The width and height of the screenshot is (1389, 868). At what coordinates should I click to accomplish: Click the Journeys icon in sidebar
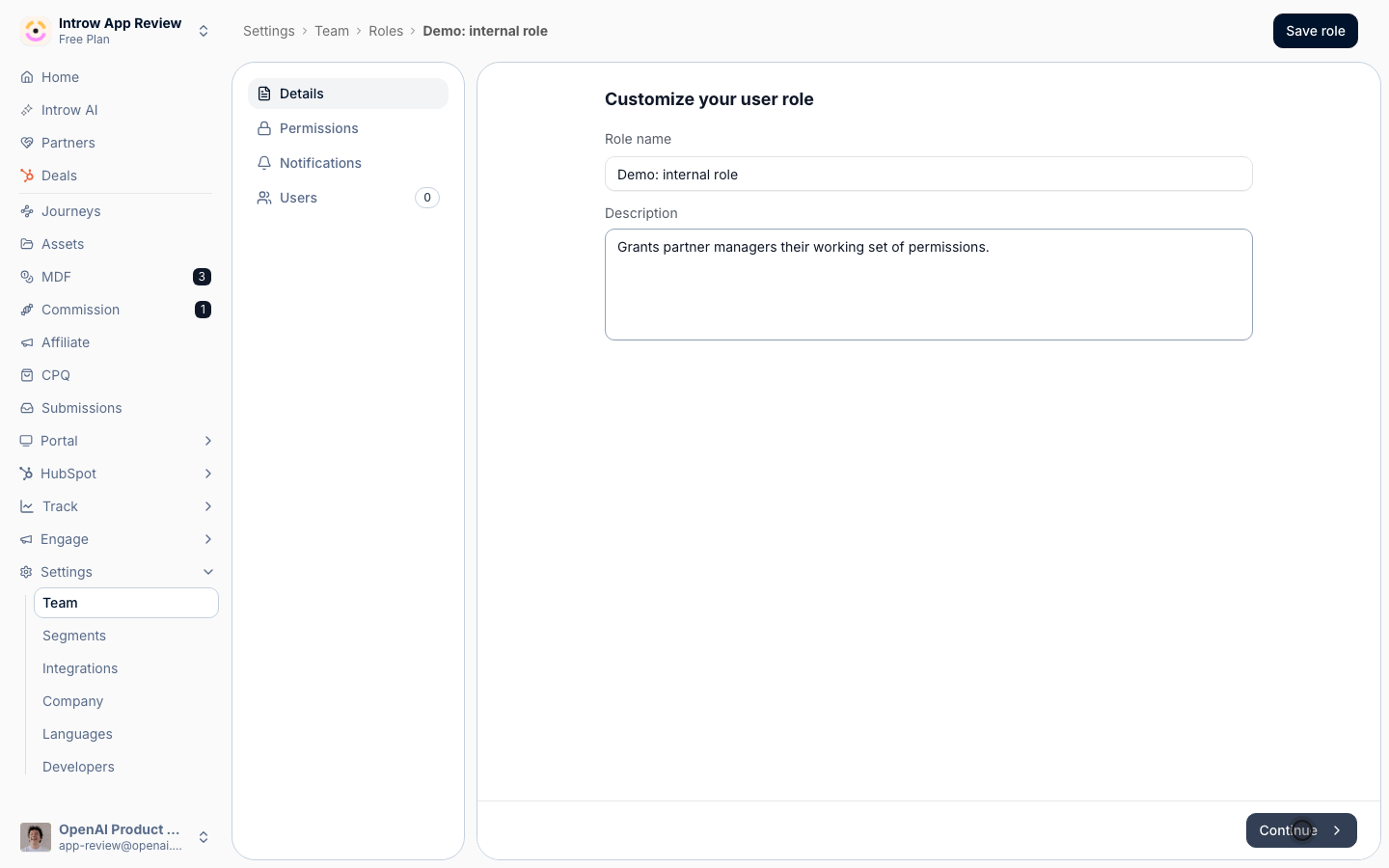pos(27,211)
